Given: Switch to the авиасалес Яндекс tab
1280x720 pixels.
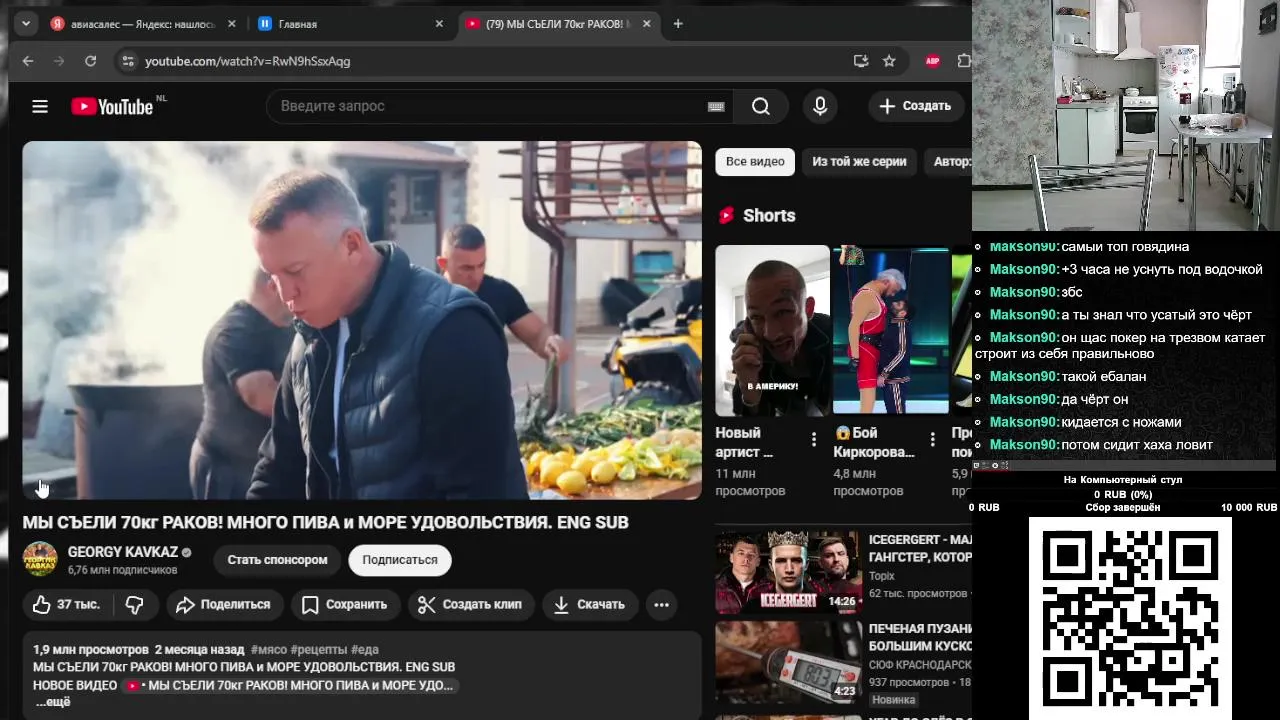Looking at the screenshot, I should click(x=144, y=24).
